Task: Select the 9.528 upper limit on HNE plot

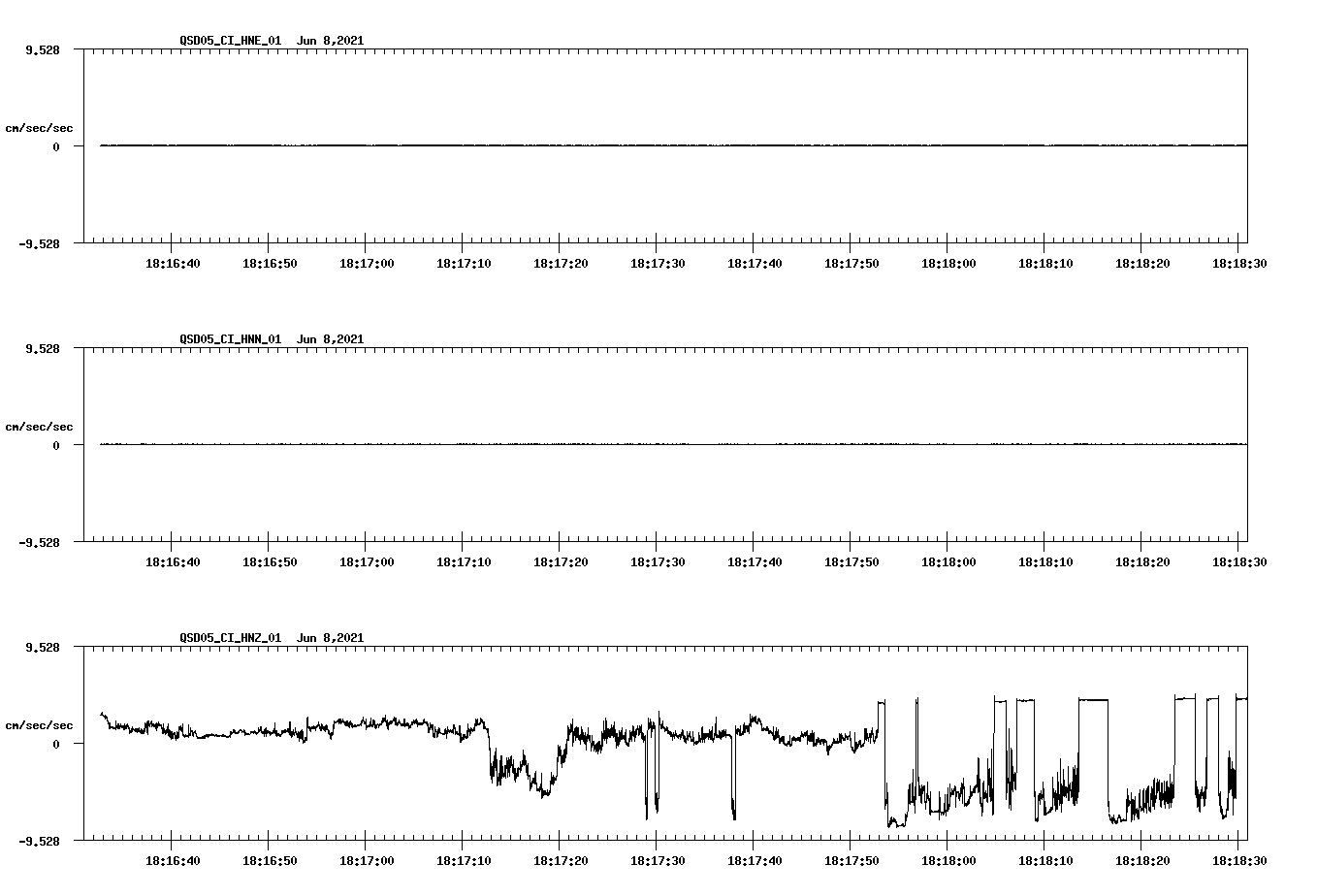Action: click(x=43, y=50)
